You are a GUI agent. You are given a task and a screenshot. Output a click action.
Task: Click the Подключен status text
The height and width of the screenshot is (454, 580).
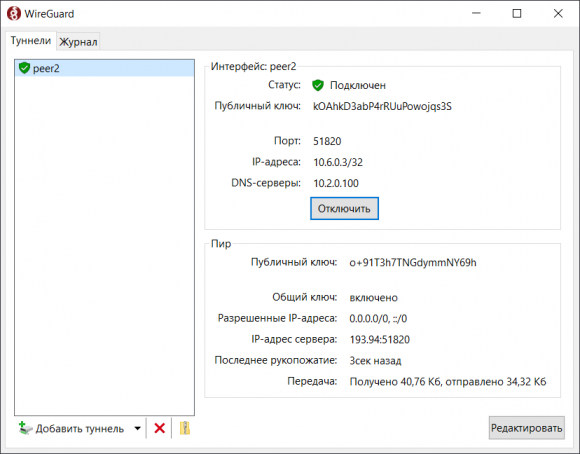coord(358,85)
